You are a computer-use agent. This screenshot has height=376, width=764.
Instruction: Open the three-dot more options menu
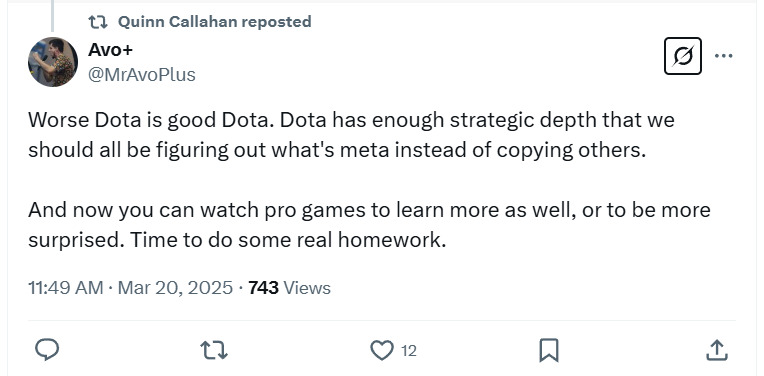click(724, 56)
